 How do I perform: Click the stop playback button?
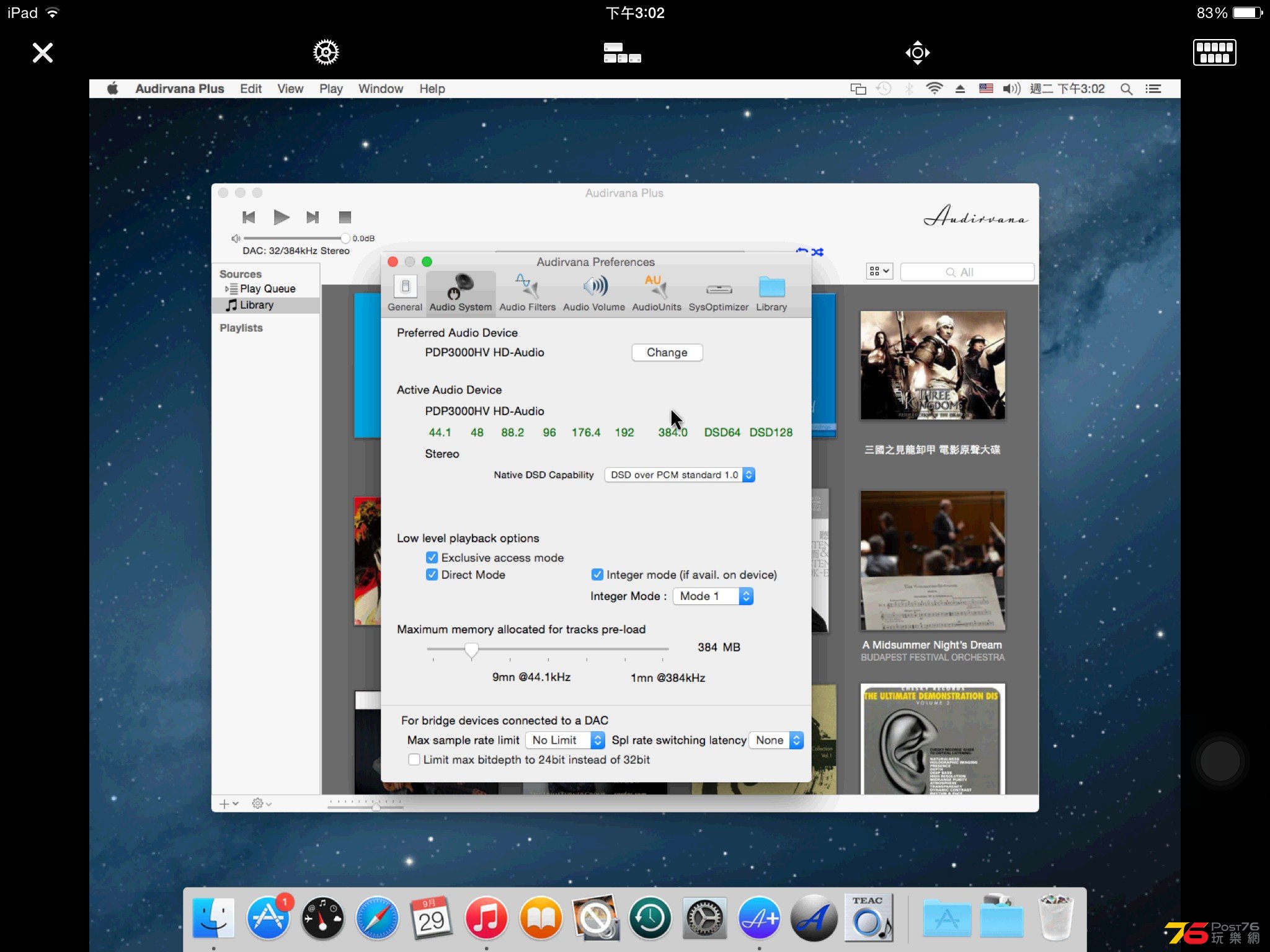tap(345, 217)
